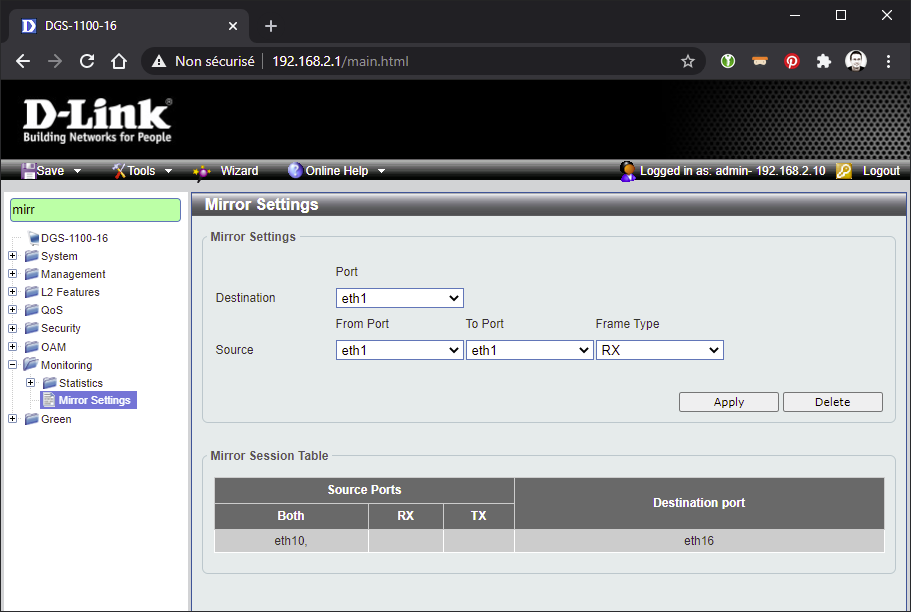Expand the Green tree node
Image resolution: width=911 pixels, height=612 pixels.
(x=12, y=418)
